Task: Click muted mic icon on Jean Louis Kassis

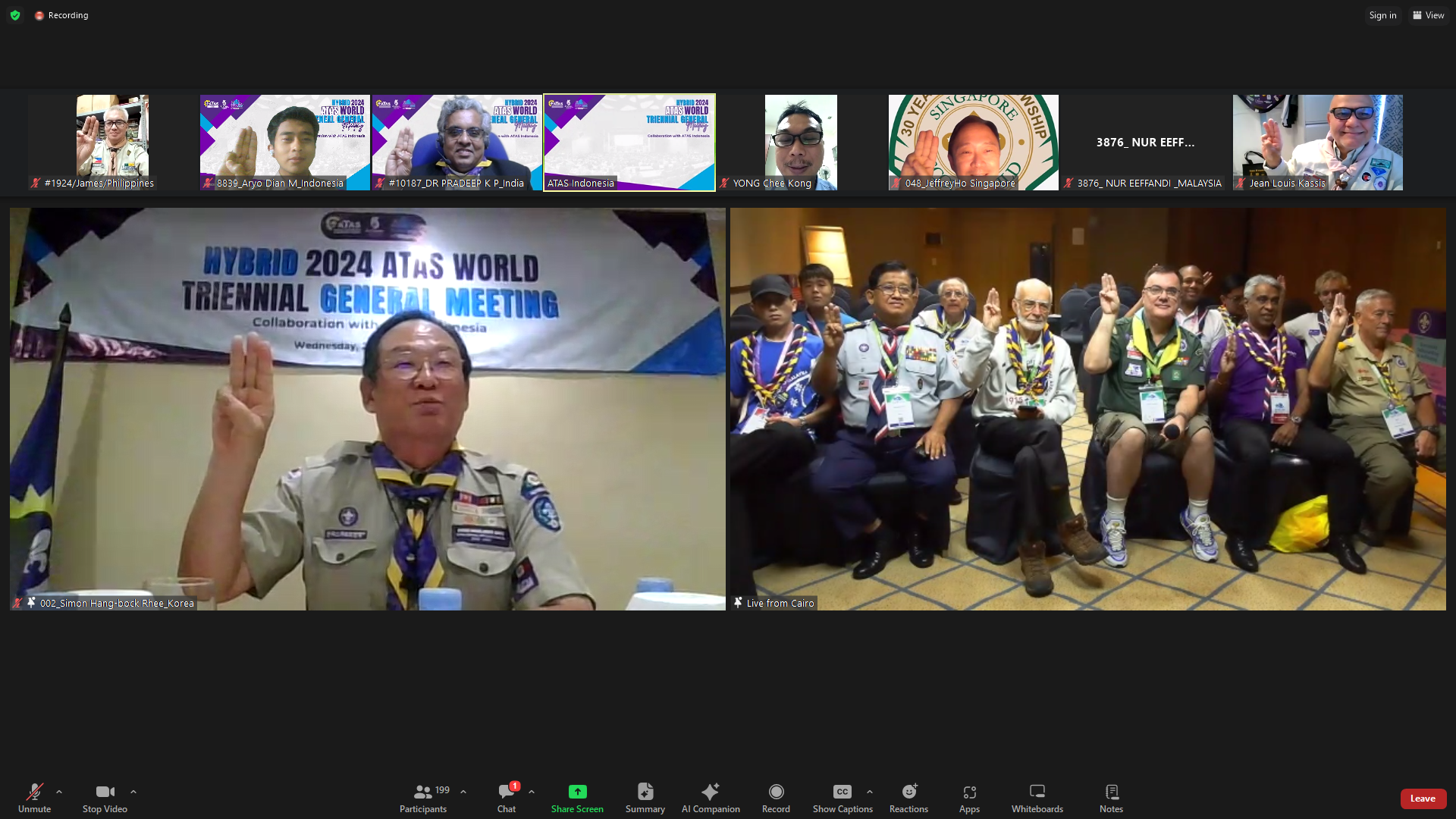Action: click(x=1241, y=183)
